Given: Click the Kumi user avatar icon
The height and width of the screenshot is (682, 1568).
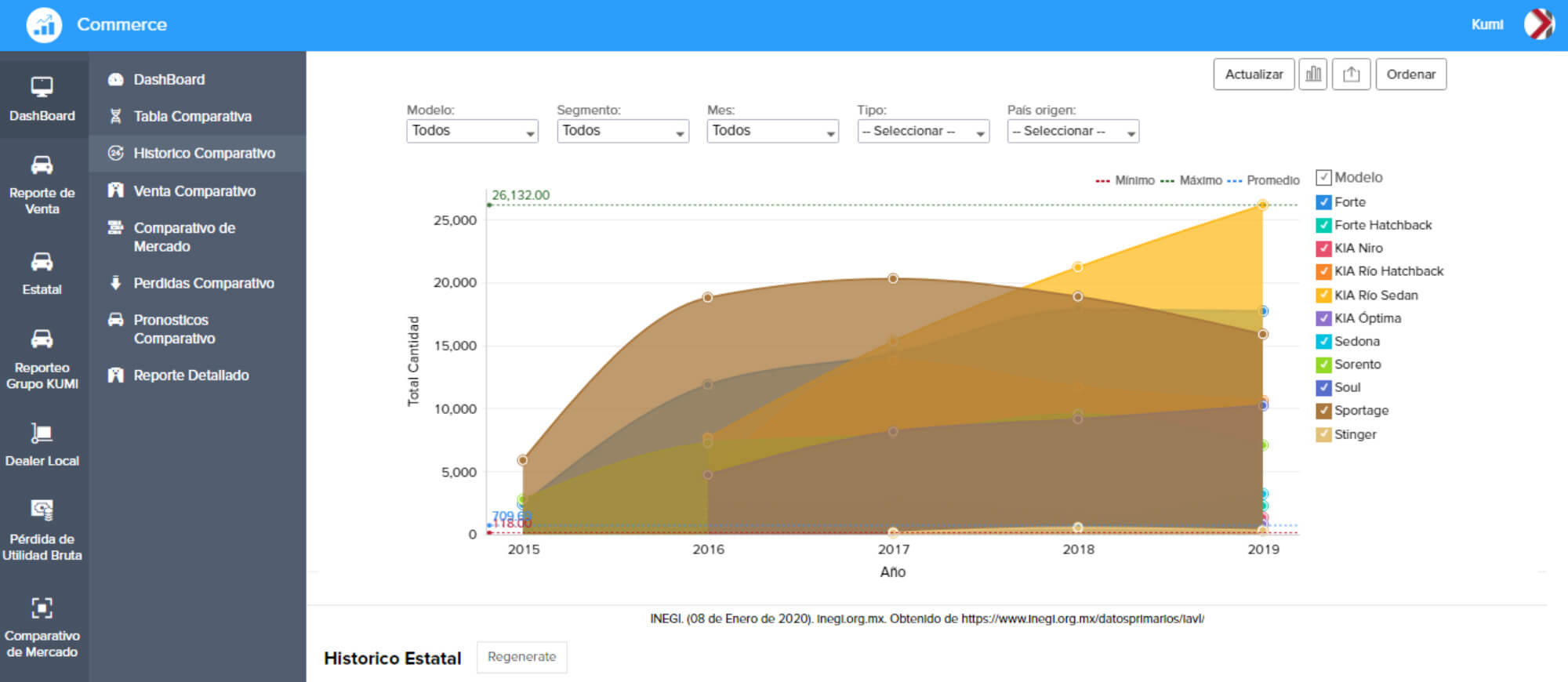Looking at the screenshot, I should click(x=1538, y=24).
